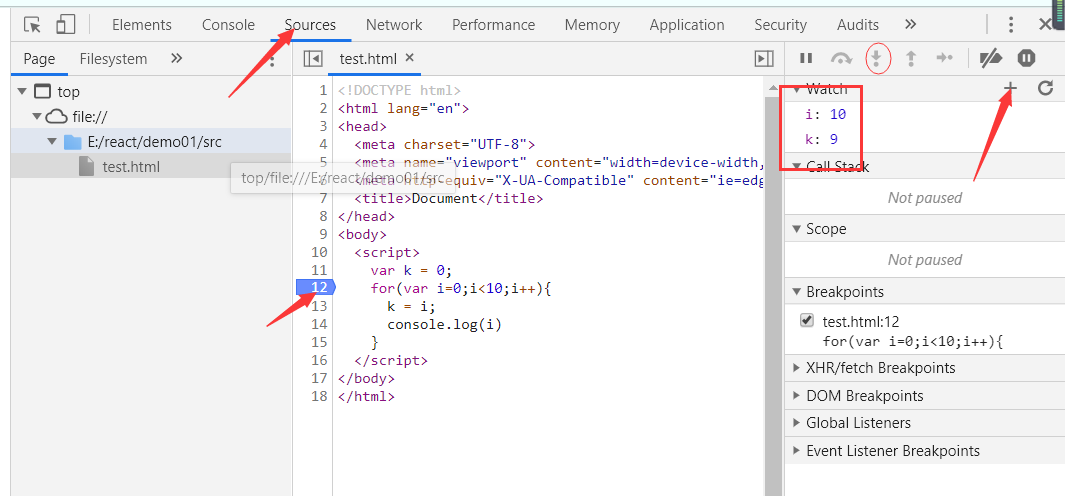Toggle the device toolbar icon
1065x496 pixels.
click(65, 25)
